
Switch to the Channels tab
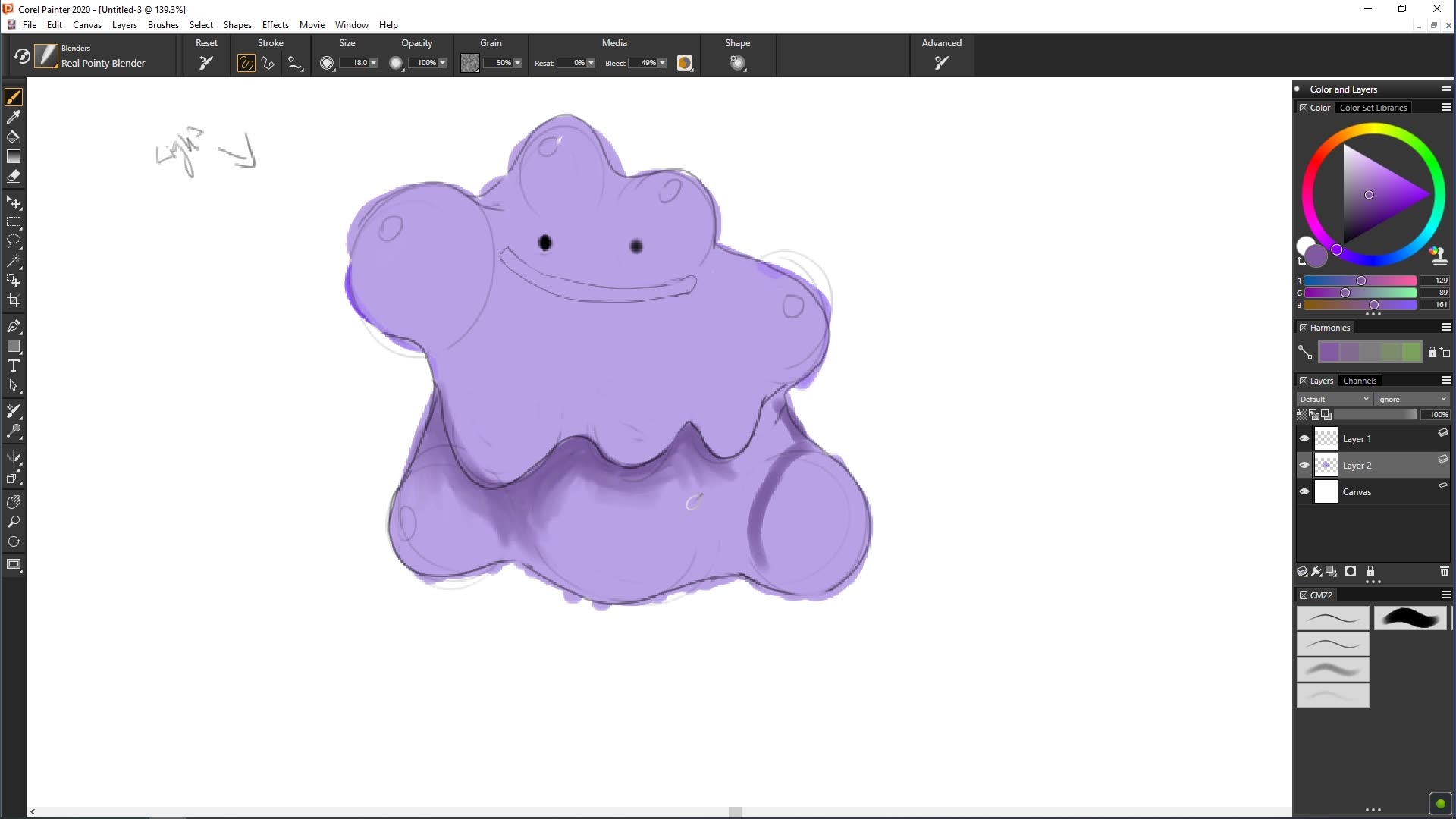[x=1360, y=380]
